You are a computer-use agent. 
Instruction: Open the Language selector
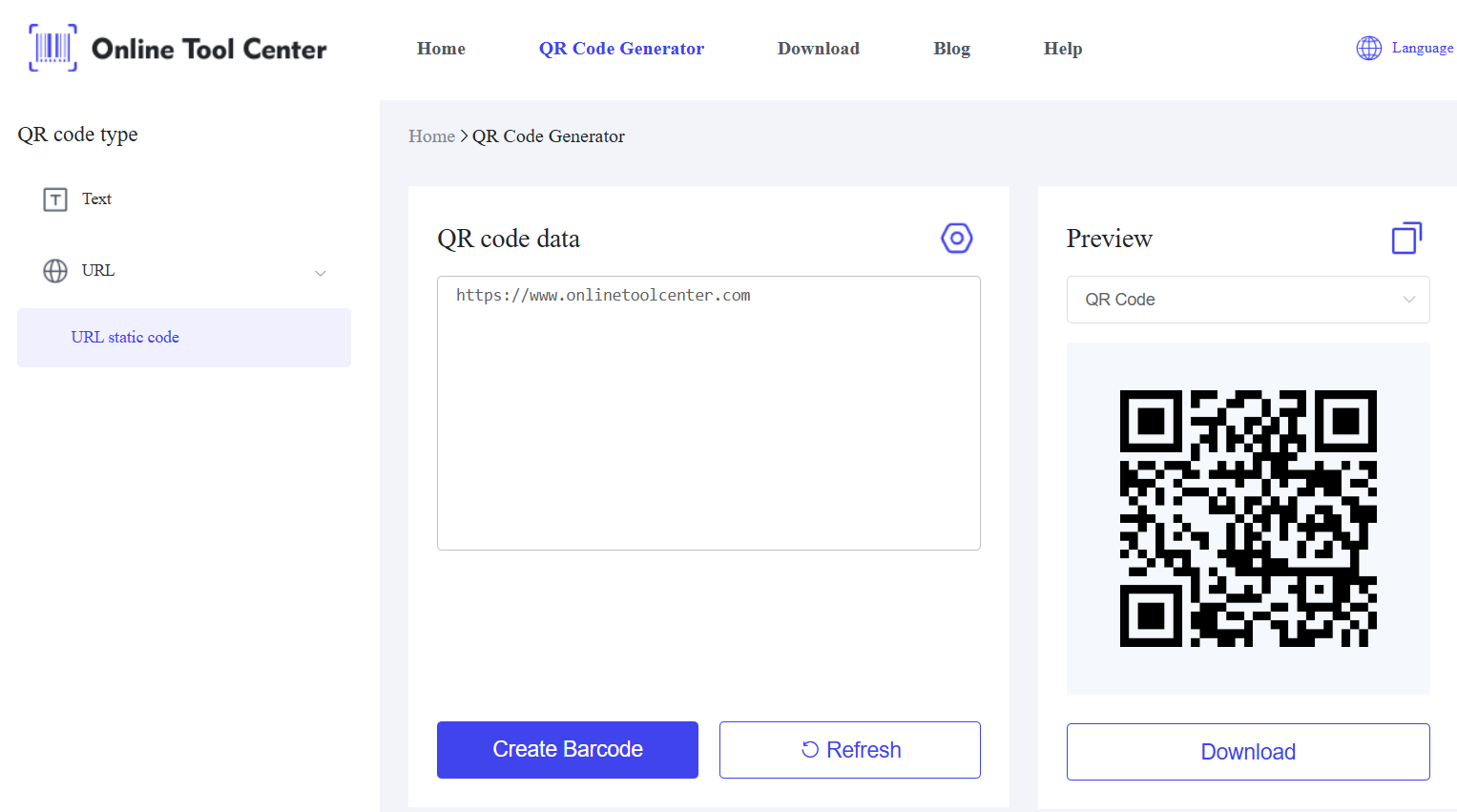point(1422,48)
